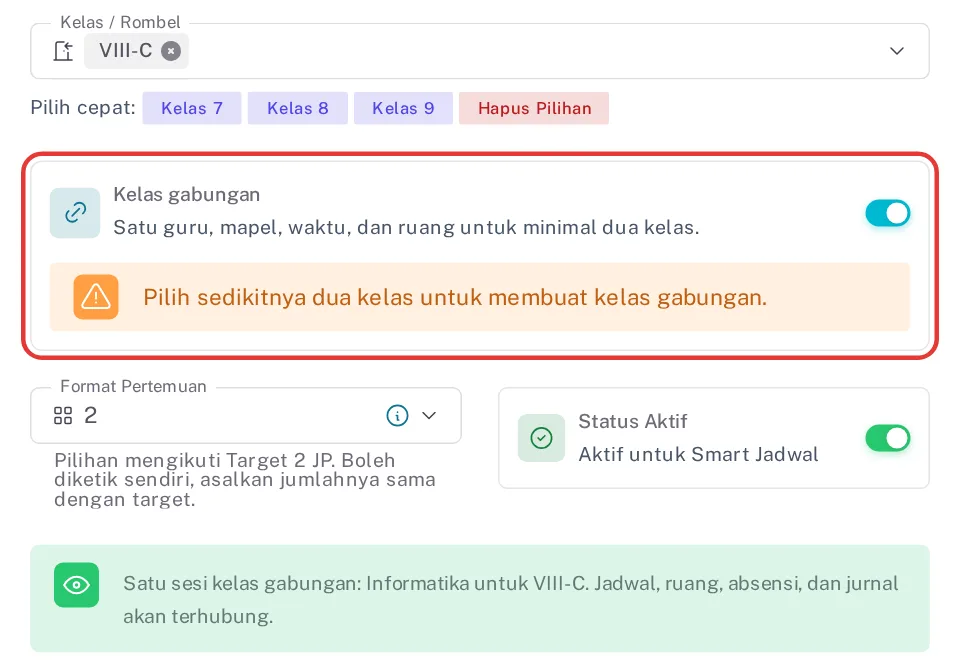Quick-select Kelas 9
The height and width of the screenshot is (660, 960).
coord(403,108)
